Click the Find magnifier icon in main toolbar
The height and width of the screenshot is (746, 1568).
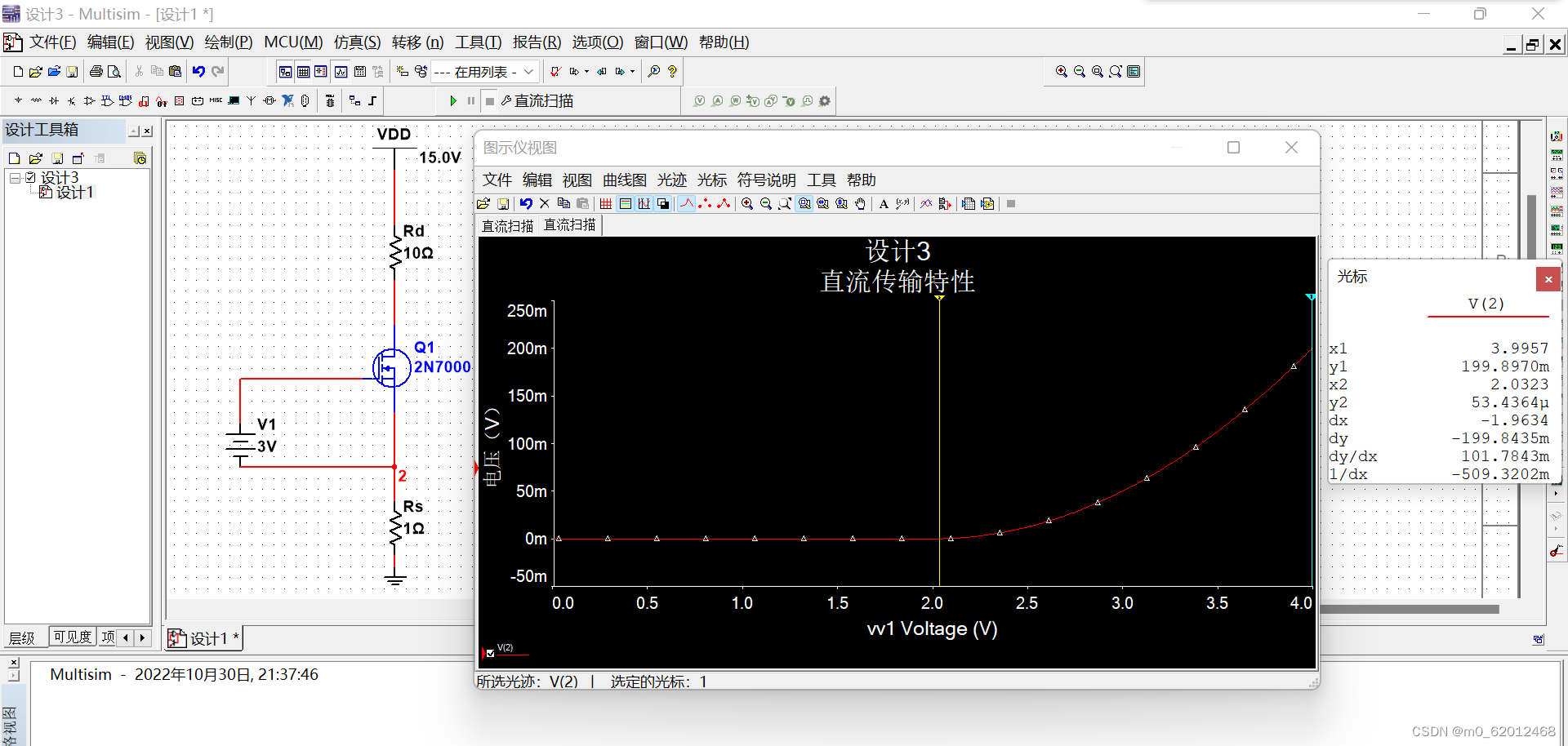654,72
